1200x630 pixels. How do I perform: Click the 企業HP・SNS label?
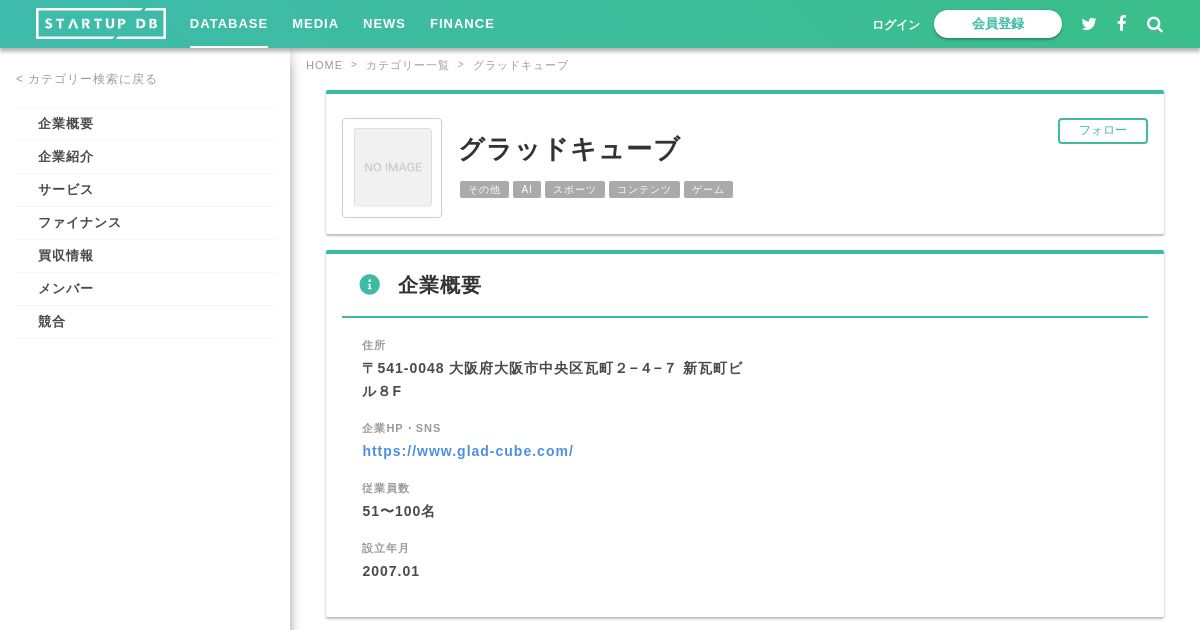[x=401, y=428]
